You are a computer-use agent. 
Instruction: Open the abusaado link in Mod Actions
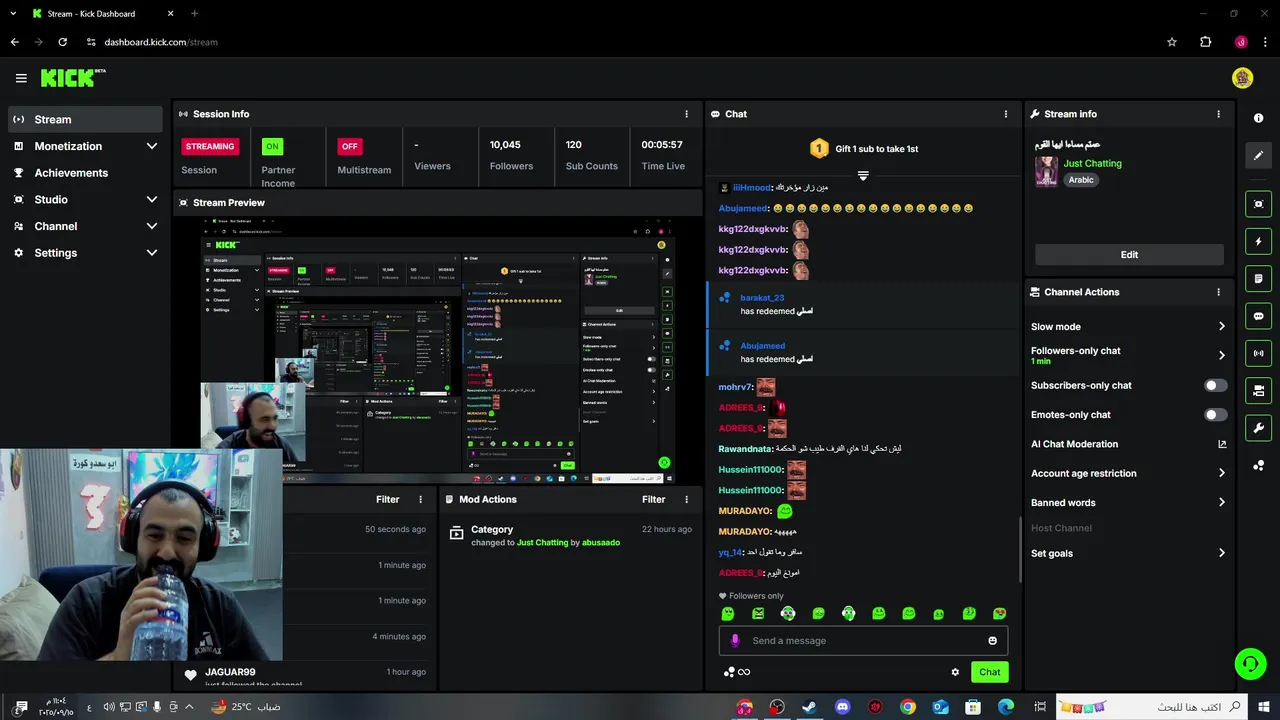(601, 542)
